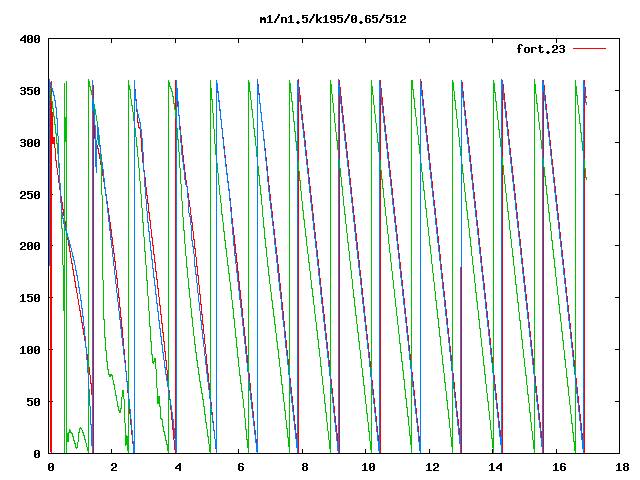Click y-axis label 300
The height and width of the screenshot is (480, 640).
coord(30,143)
